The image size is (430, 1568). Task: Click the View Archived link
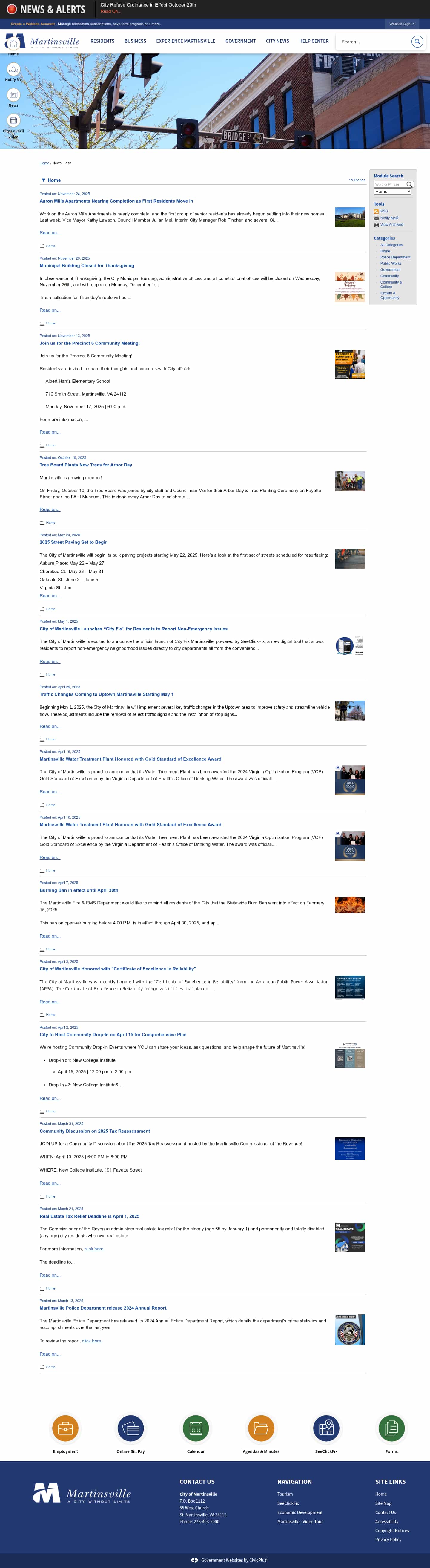pos(392,225)
